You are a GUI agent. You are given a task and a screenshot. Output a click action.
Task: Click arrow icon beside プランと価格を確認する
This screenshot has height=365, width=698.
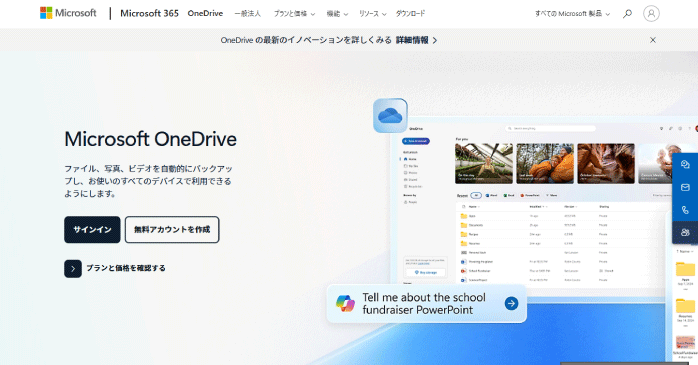click(73, 268)
